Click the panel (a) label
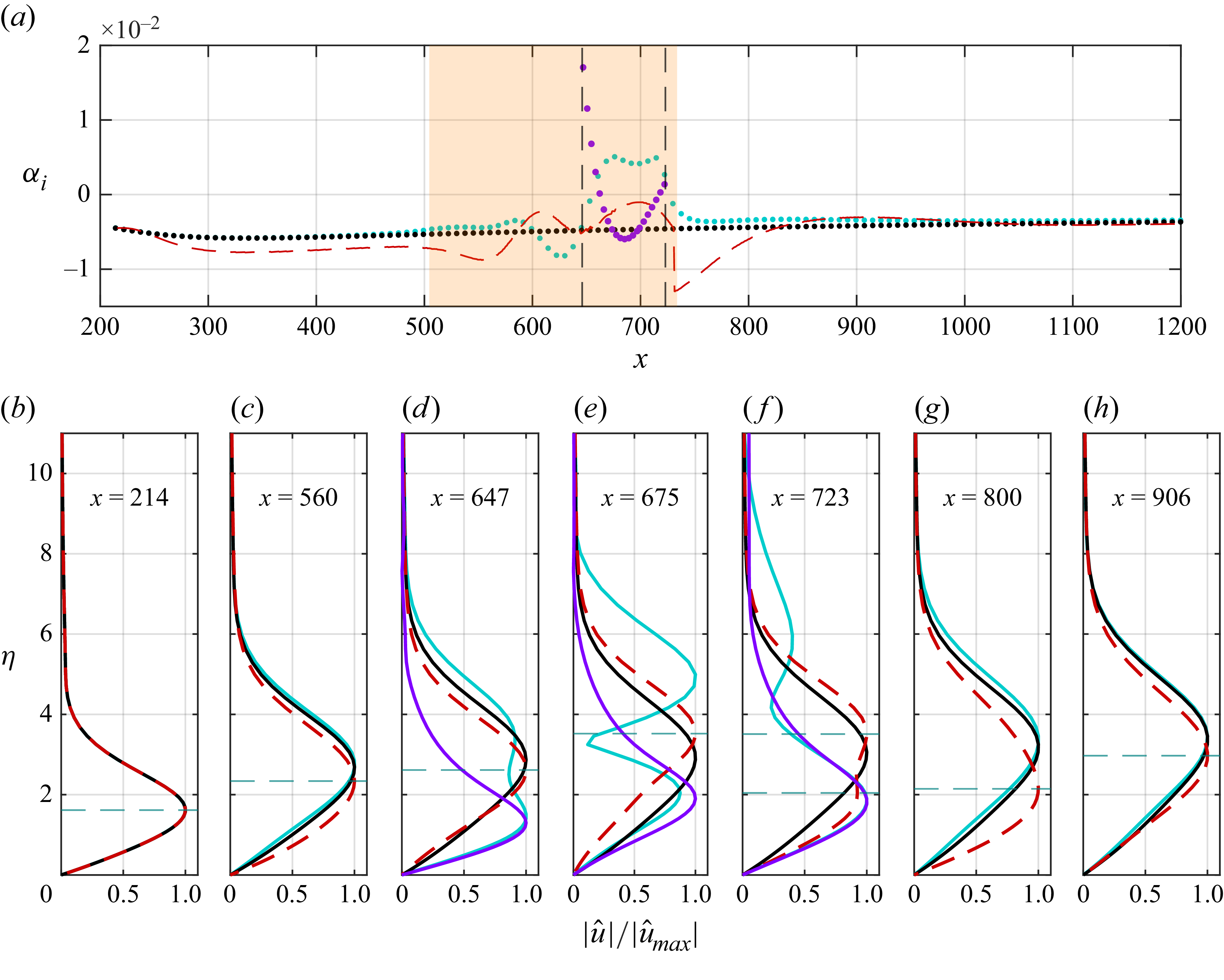The image size is (1224, 980). coord(17,18)
